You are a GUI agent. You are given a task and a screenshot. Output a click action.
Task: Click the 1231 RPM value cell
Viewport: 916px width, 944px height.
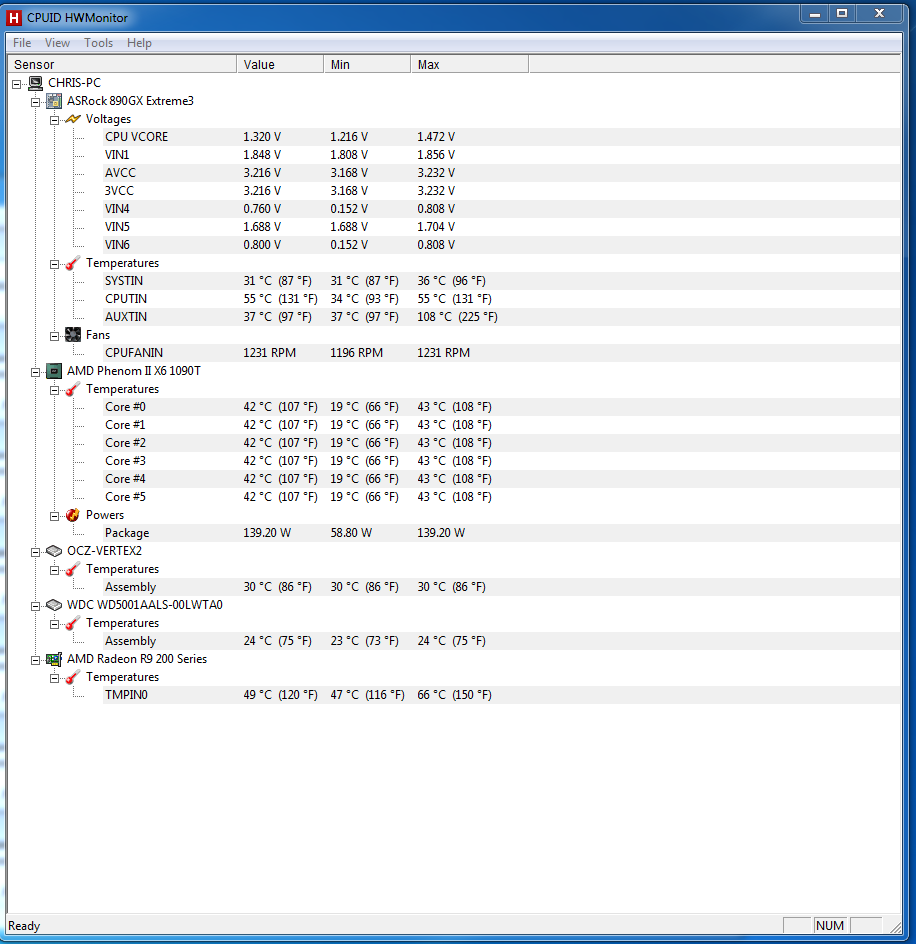[x=269, y=353]
